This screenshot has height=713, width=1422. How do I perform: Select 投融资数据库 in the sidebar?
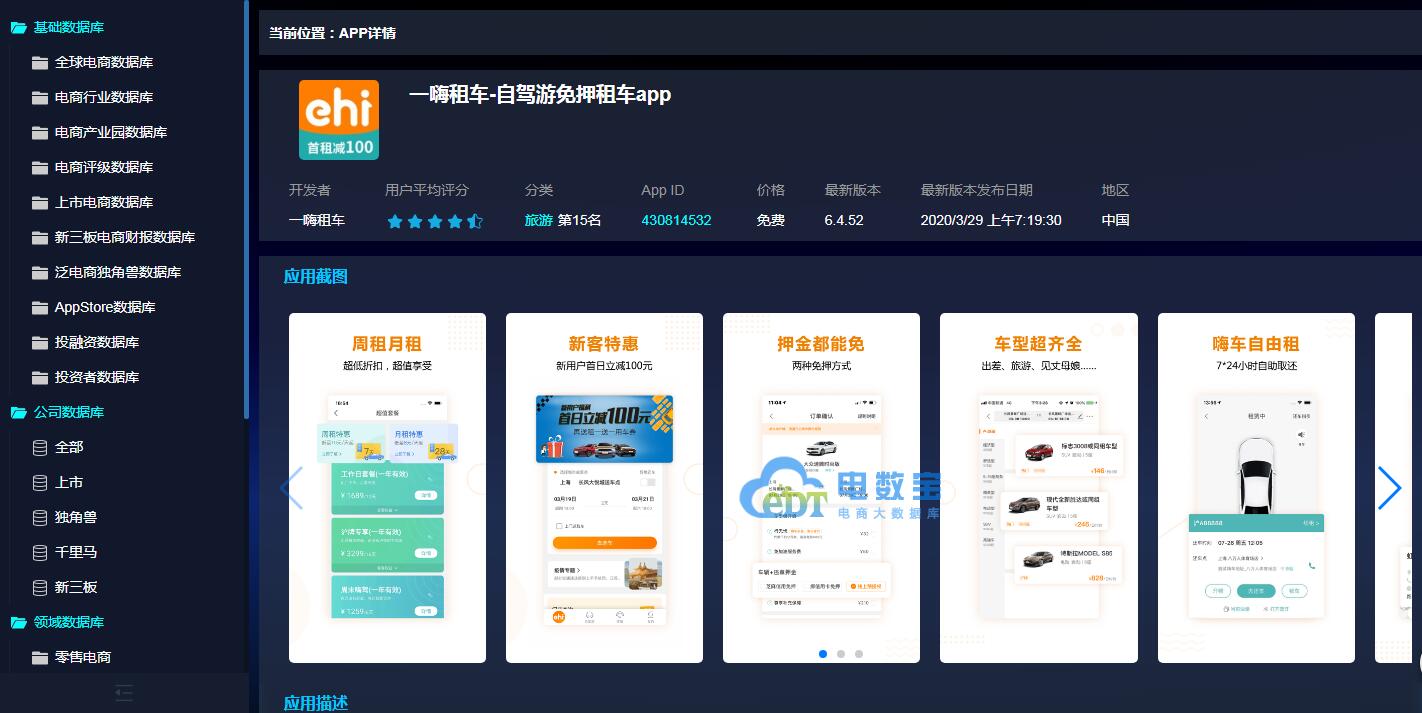pos(97,342)
